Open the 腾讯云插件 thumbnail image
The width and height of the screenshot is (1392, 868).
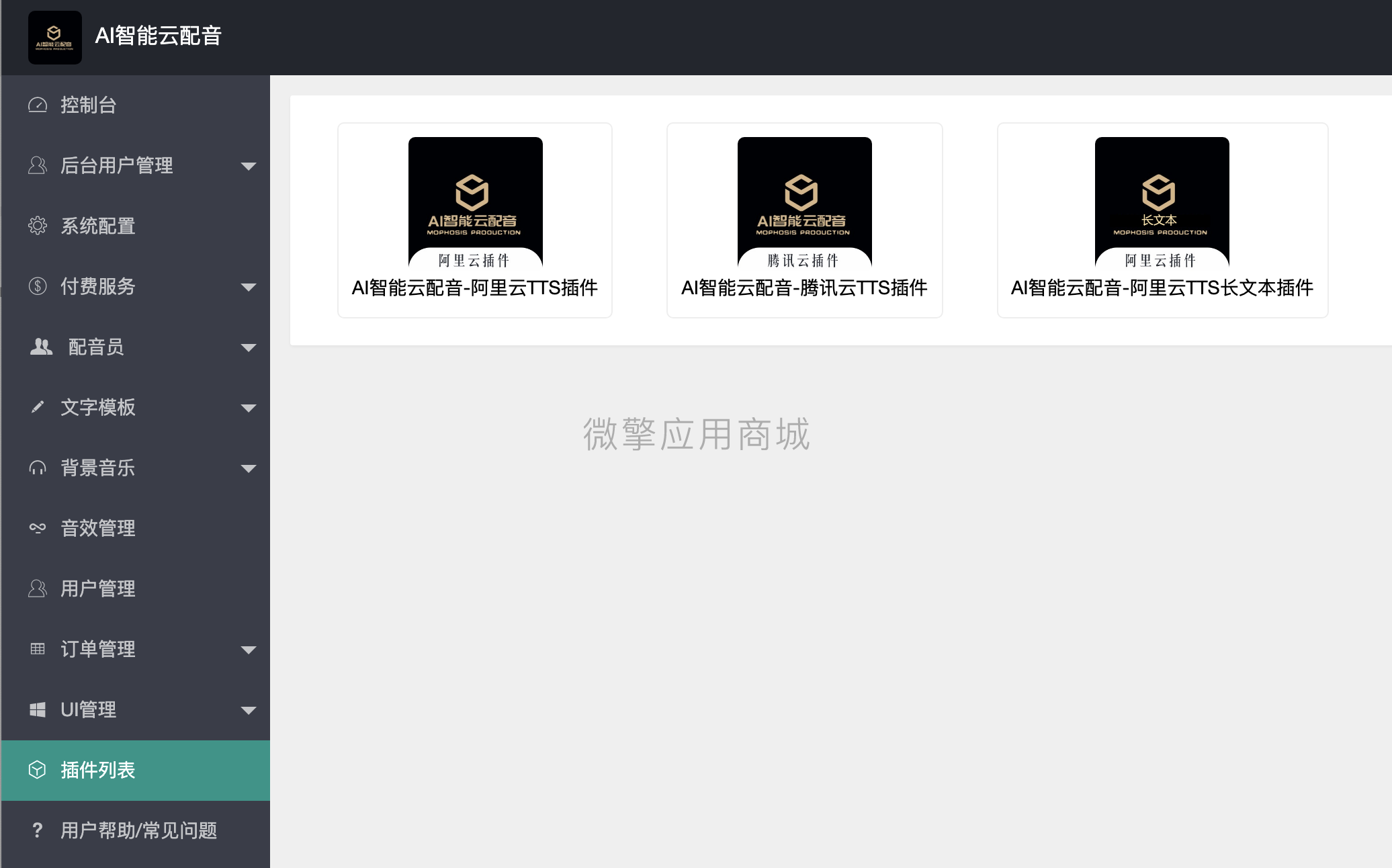[x=805, y=204]
